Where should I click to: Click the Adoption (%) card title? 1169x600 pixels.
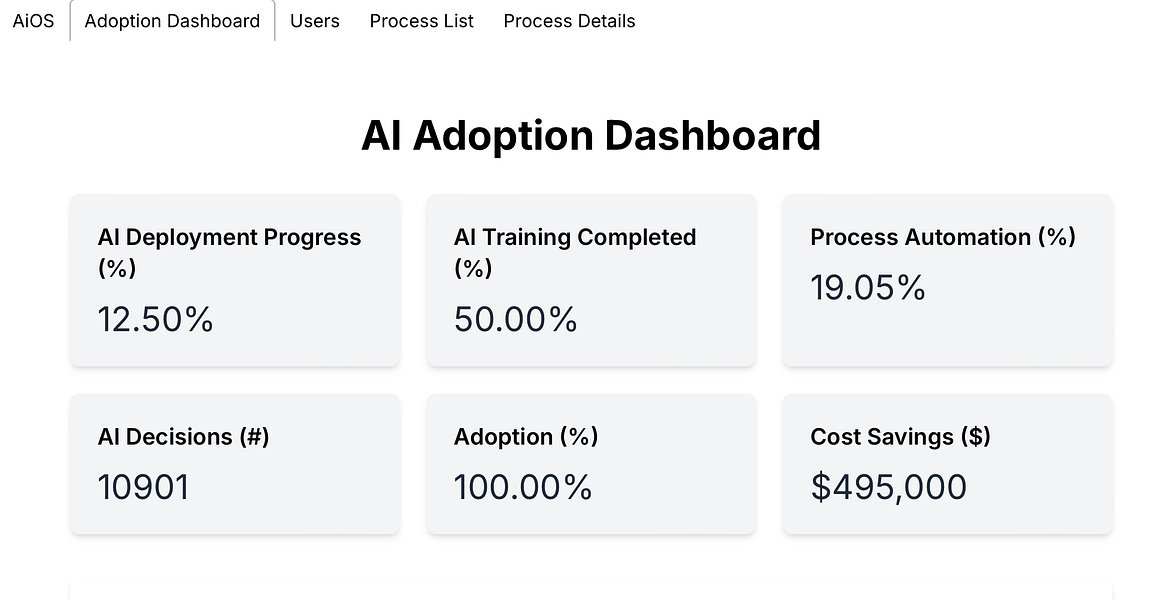[526, 437]
